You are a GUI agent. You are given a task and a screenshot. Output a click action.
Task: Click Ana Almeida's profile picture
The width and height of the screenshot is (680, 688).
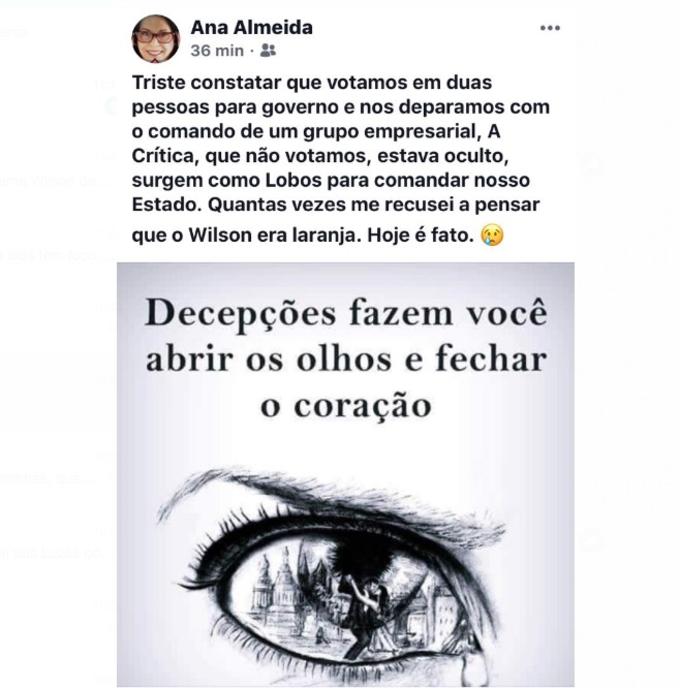[x=156, y=39]
